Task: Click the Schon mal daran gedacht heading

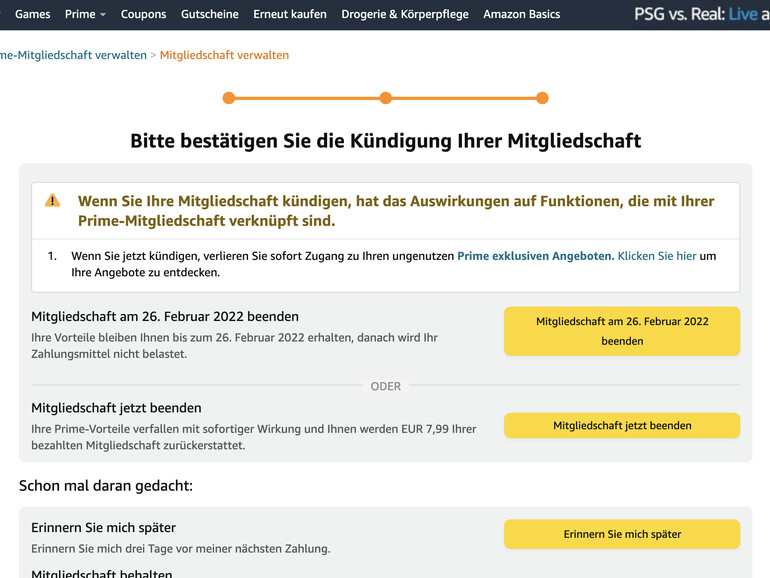Action: (106, 486)
